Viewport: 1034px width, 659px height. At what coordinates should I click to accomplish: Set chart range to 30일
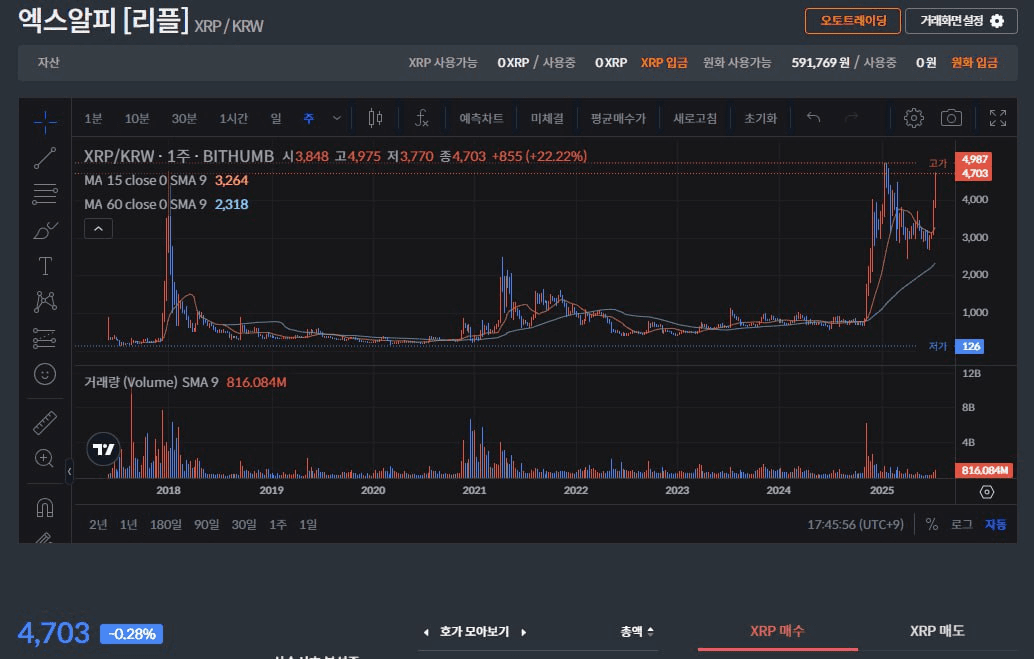pyautogui.click(x=244, y=524)
